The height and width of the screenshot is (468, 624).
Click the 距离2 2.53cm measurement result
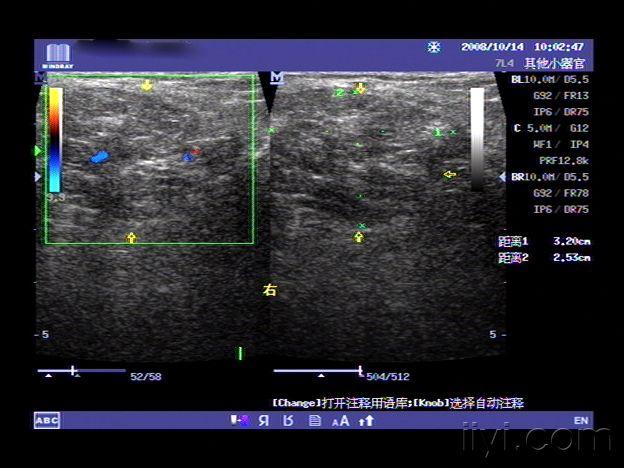pyautogui.click(x=544, y=257)
